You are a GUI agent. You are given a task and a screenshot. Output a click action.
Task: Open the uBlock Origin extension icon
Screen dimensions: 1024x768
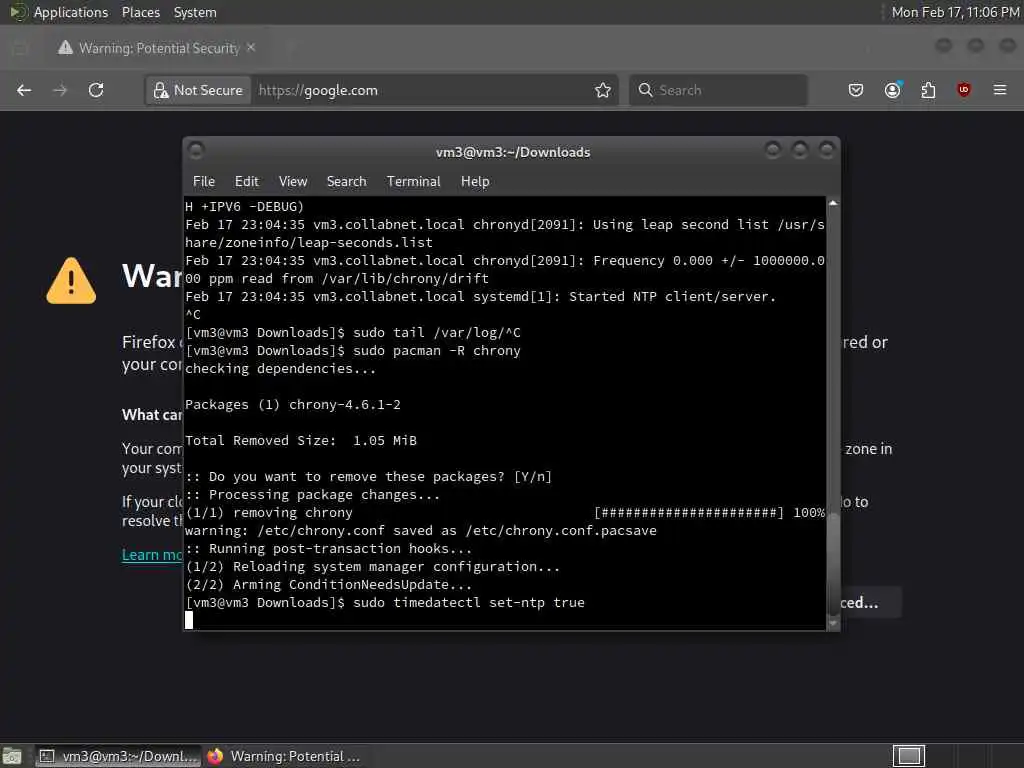click(x=963, y=90)
